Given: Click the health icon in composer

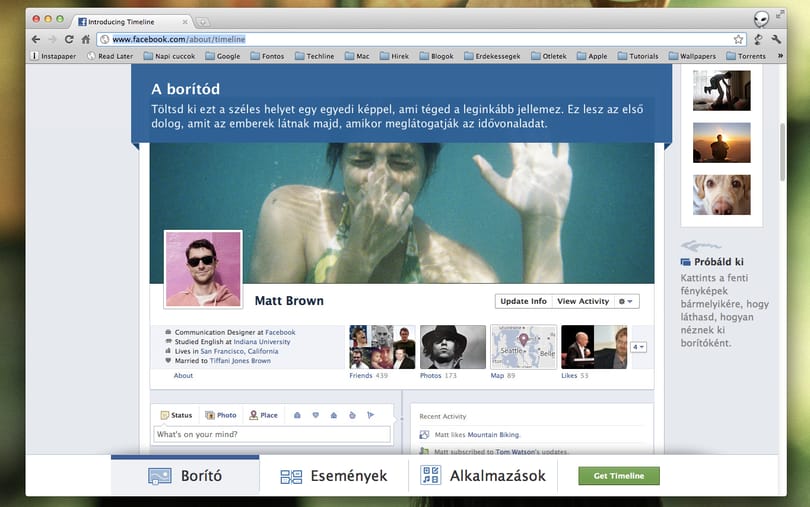Looking at the screenshot, I should (x=352, y=415).
